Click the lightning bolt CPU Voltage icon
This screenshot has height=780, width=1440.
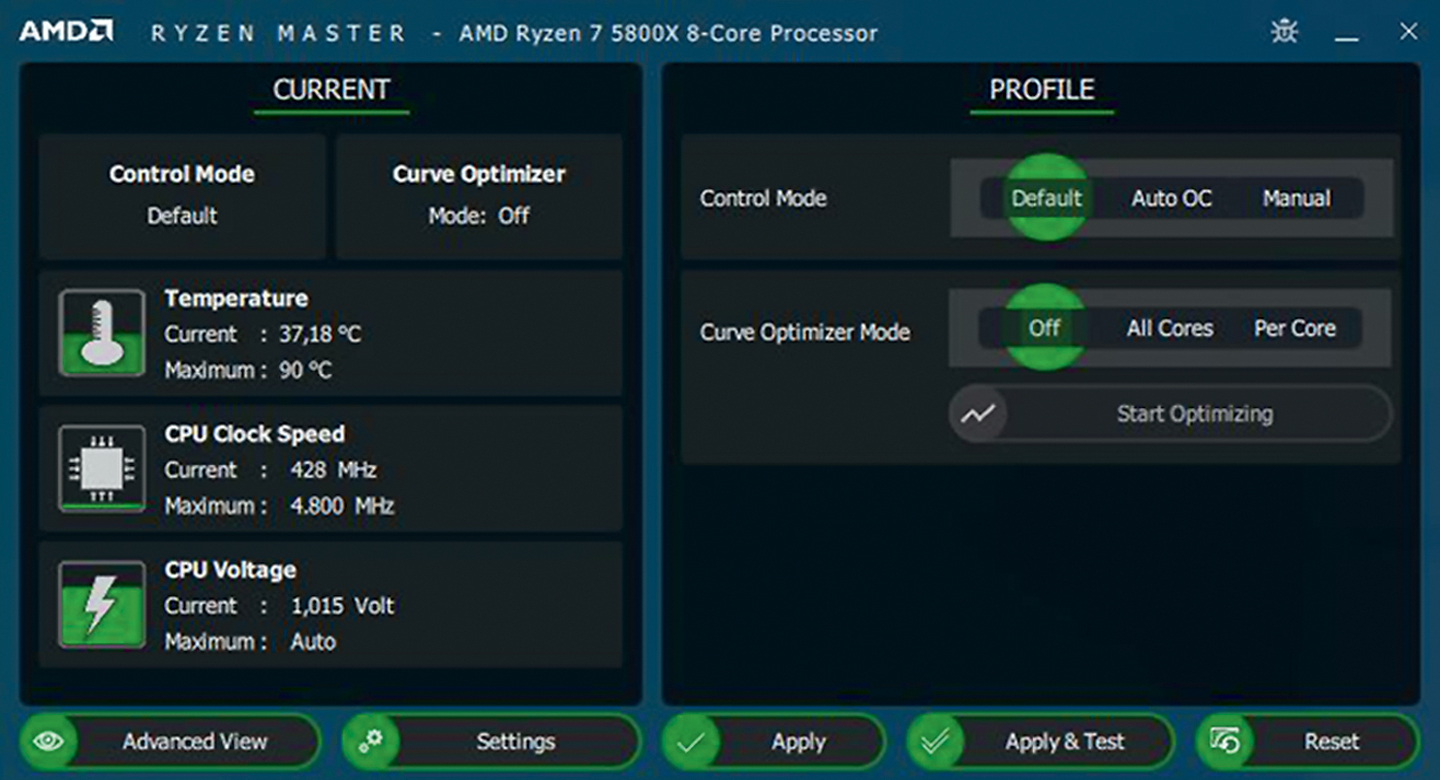click(x=101, y=605)
